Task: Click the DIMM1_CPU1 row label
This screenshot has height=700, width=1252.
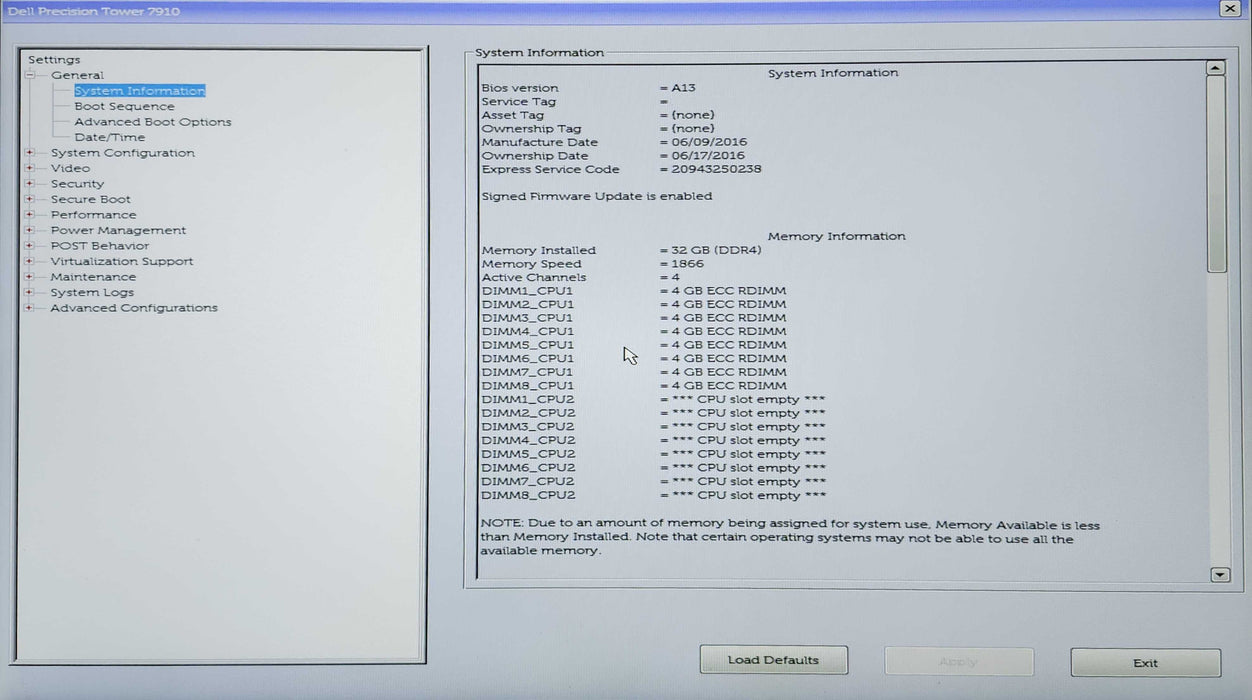Action: pyautogui.click(x=528, y=291)
